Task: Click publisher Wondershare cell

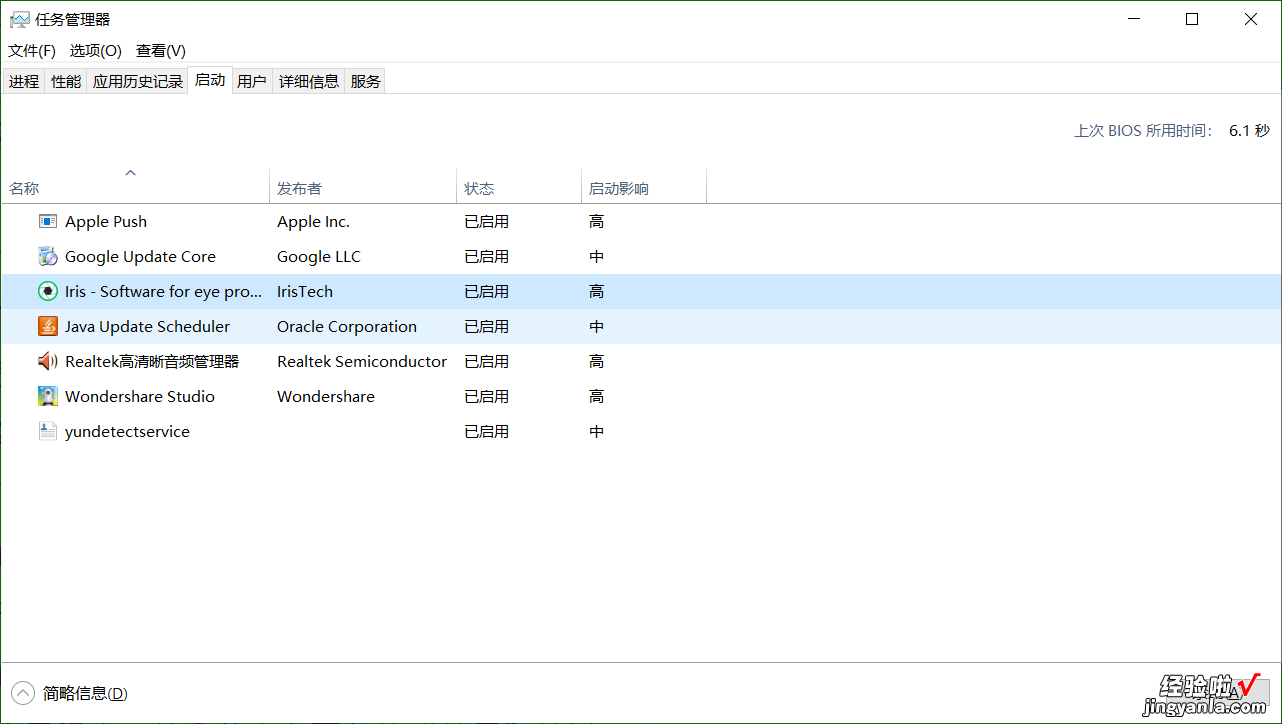Action: [x=326, y=396]
